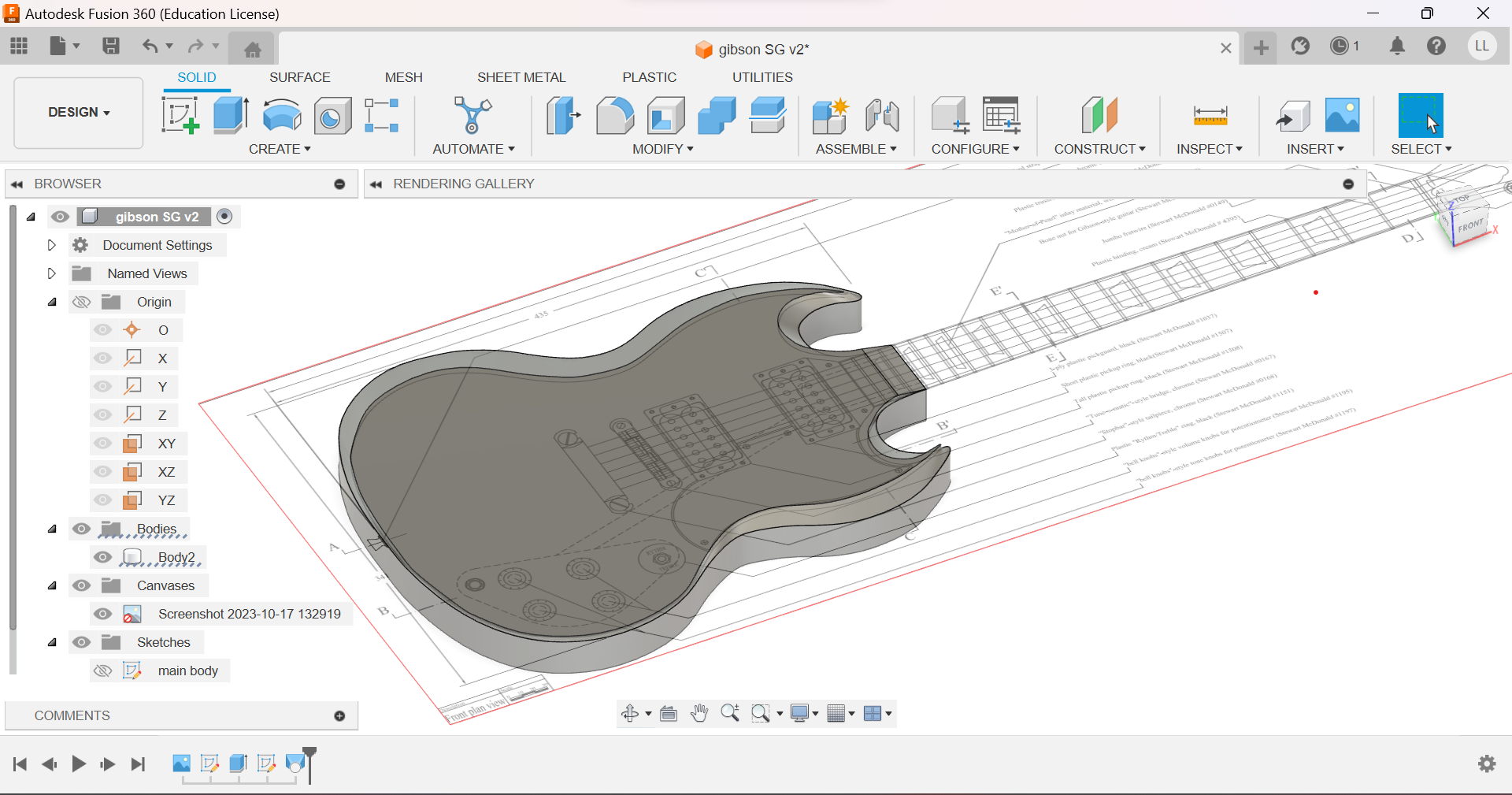Open the Display Settings dropdown
Image resolution: width=1512 pixels, height=795 pixels.
804,714
